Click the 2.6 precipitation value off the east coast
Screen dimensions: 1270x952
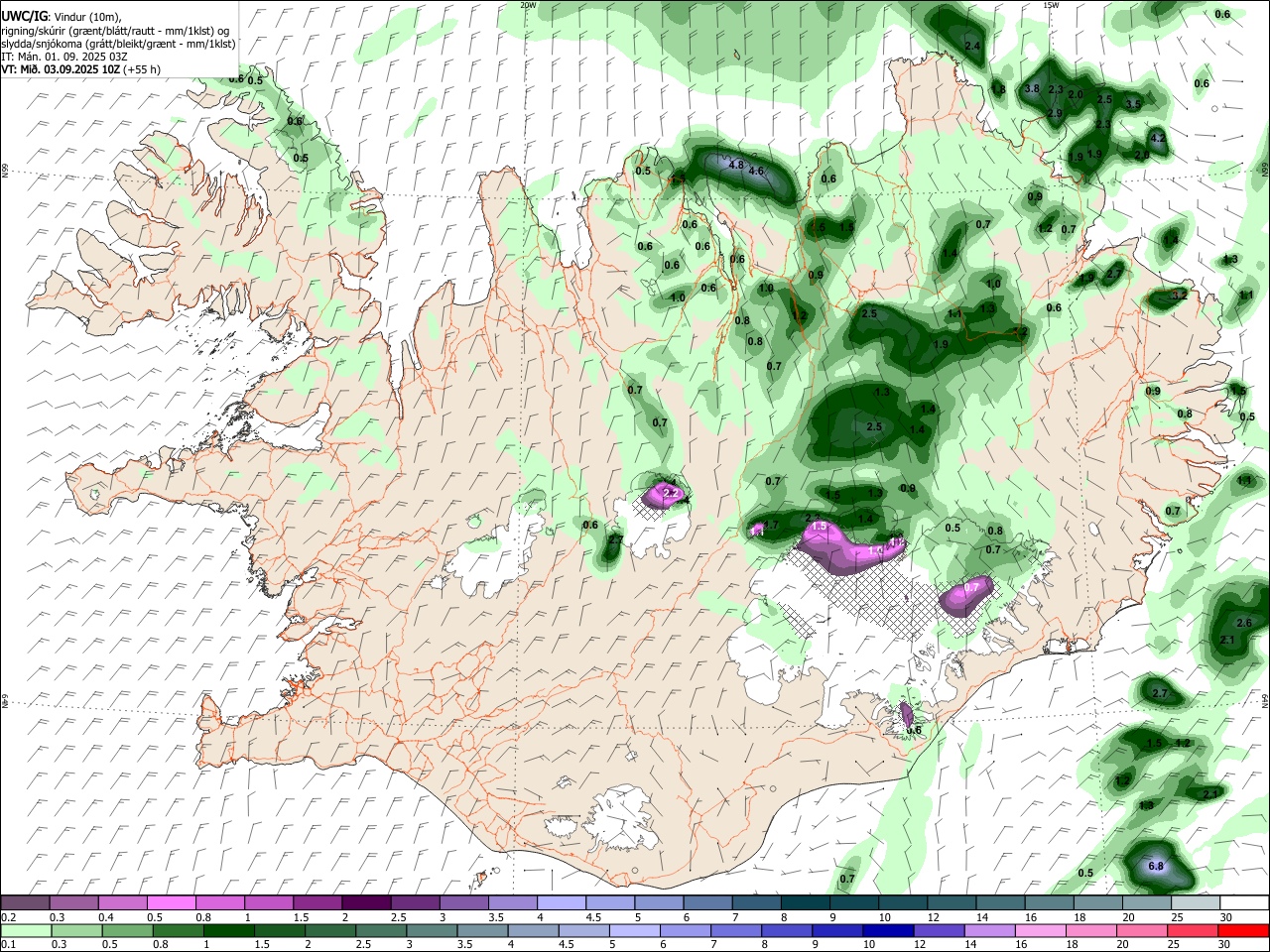pos(1244,623)
